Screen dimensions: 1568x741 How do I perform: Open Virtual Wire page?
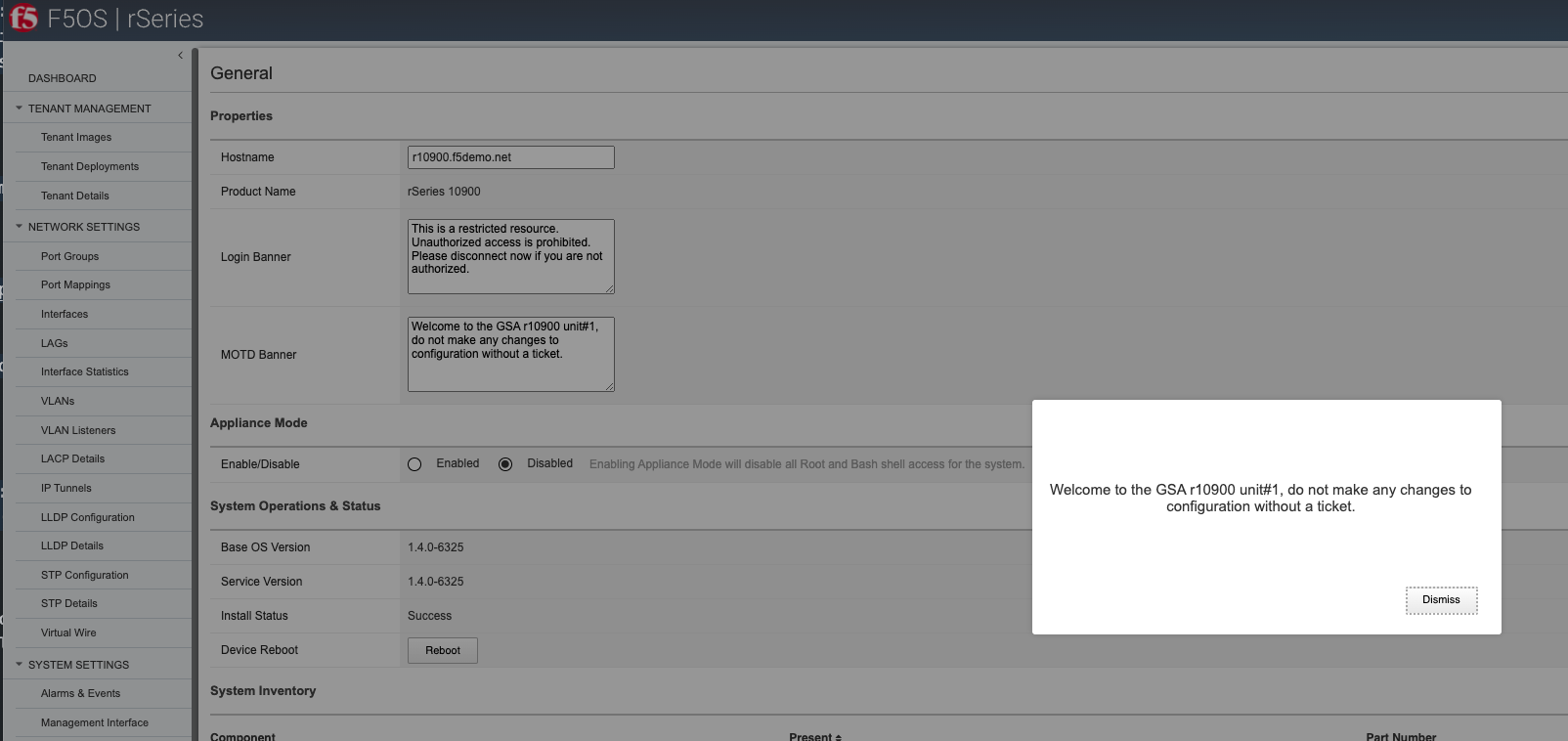pyautogui.click(x=68, y=633)
